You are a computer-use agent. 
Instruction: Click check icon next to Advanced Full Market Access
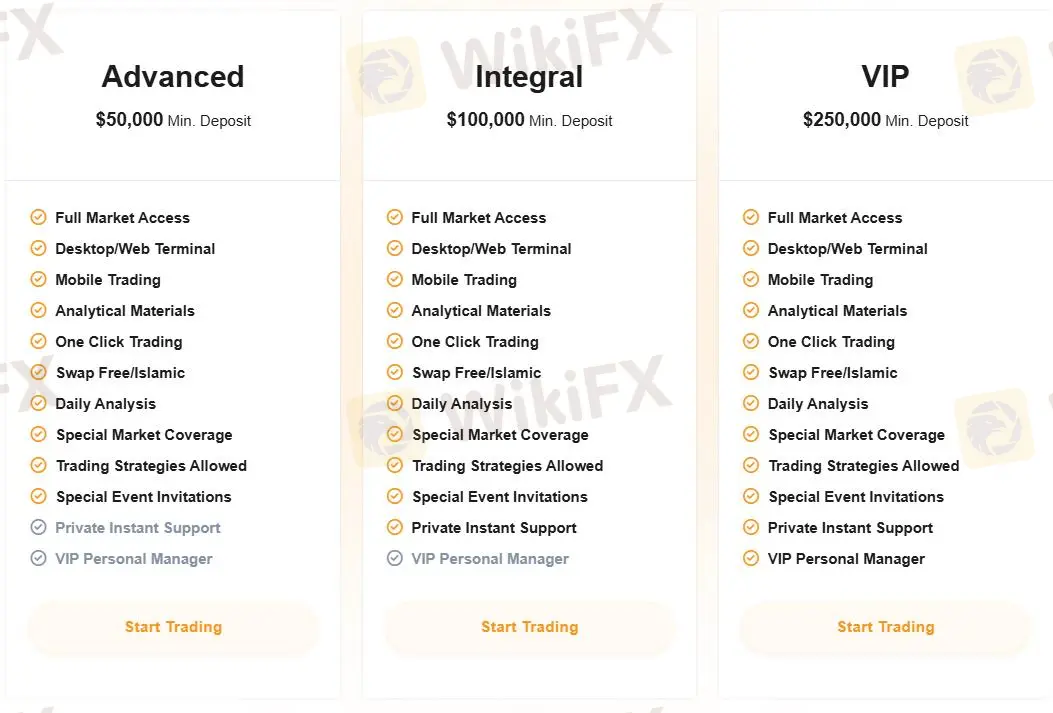click(38, 217)
